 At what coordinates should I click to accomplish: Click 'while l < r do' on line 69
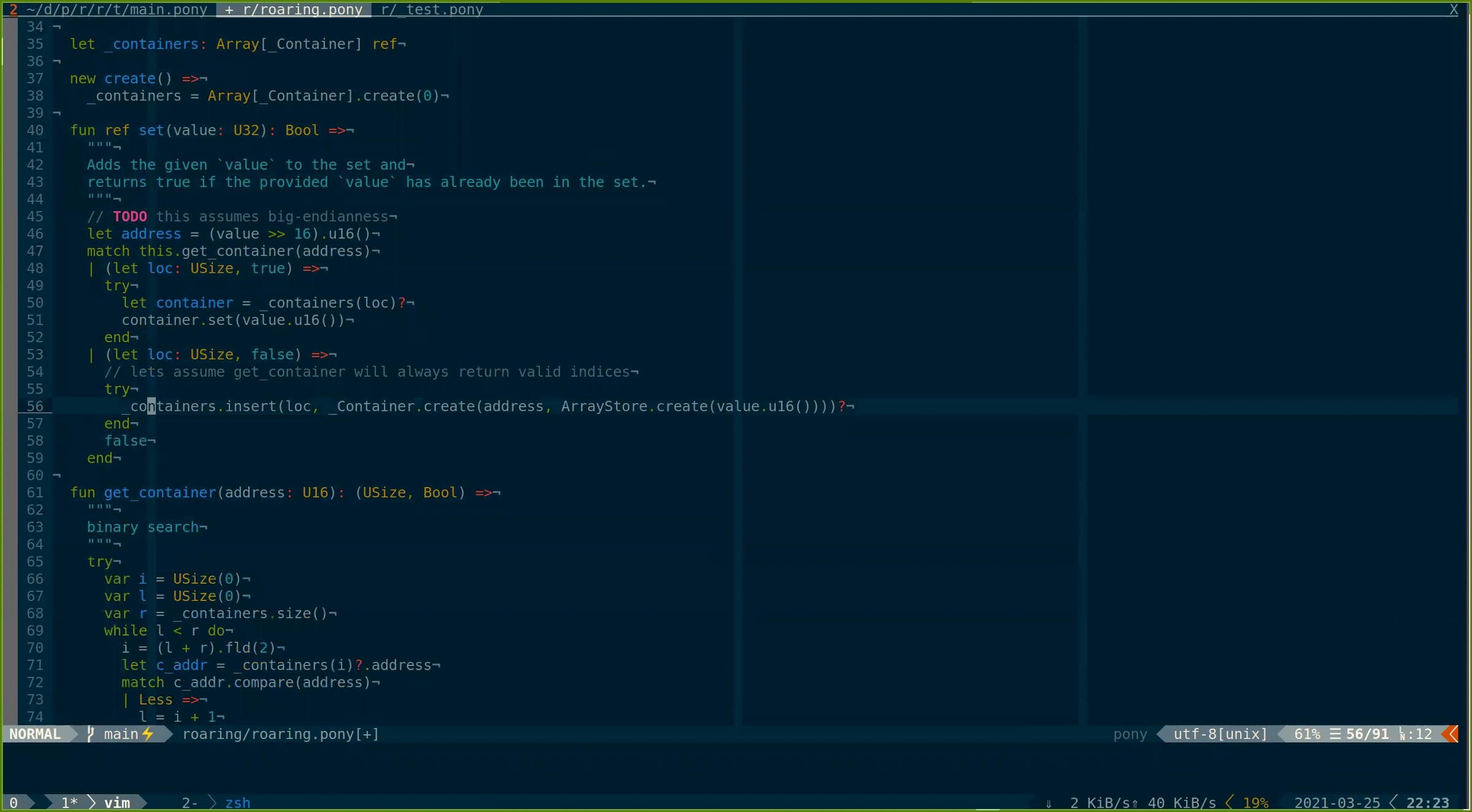[x=164, y=630]
